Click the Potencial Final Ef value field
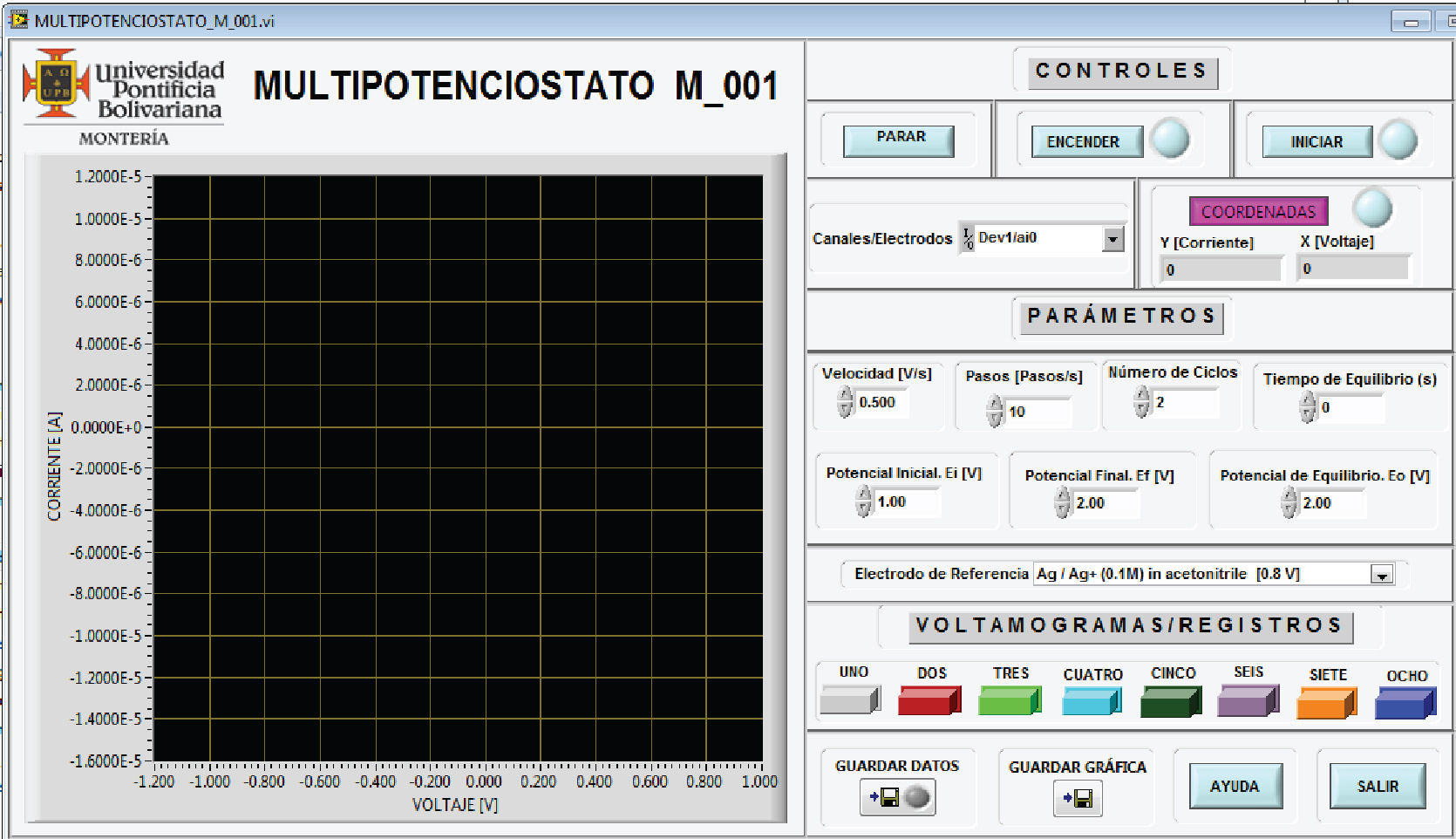The width and height of the screenshot is (1456, 839). 1103,503
